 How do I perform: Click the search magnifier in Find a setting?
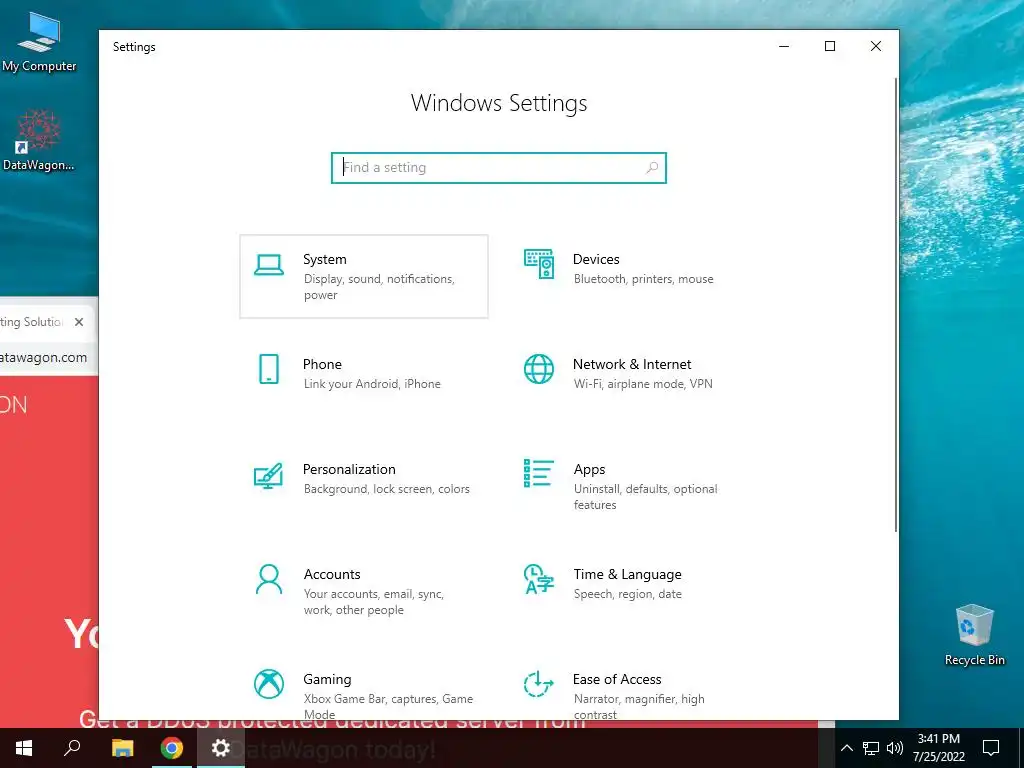tap(651, 168)
